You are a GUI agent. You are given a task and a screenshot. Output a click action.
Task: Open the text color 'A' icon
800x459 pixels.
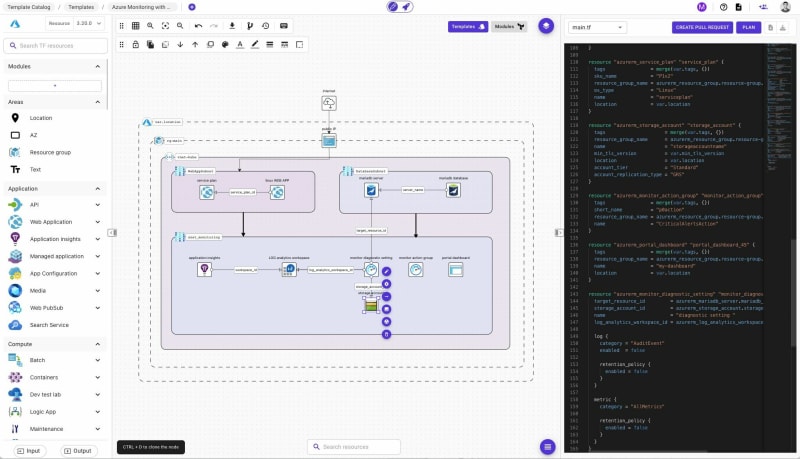pos(240,44)
